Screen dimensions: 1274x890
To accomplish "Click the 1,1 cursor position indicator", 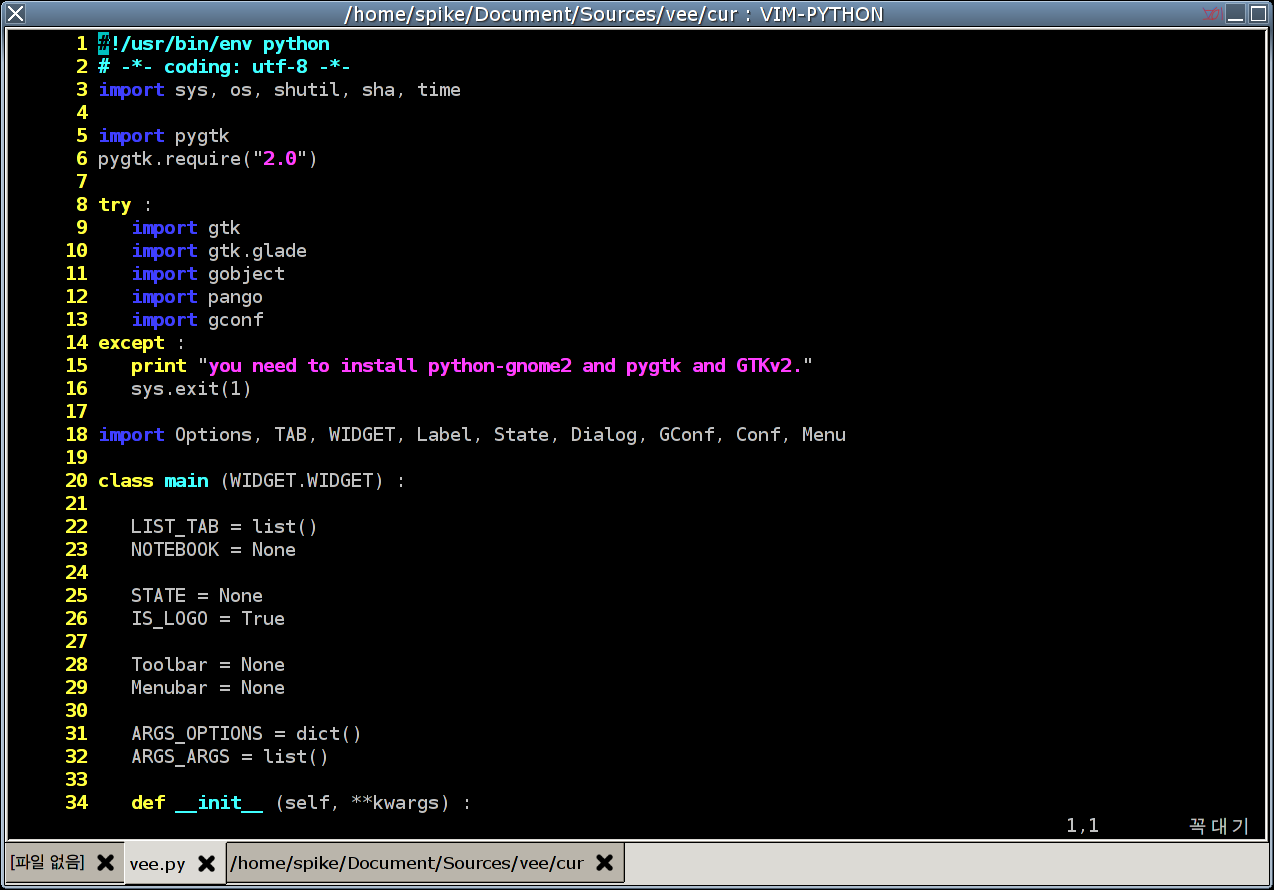I will pyautogui.click(x=1082, y=826).
